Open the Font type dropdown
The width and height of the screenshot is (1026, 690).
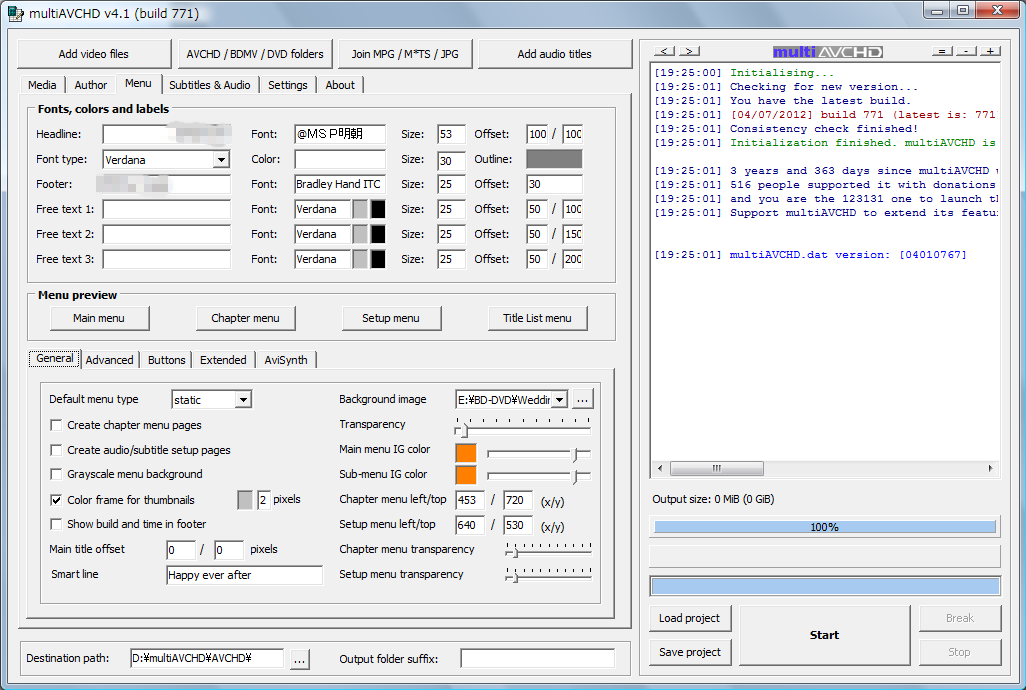point(222,160)
